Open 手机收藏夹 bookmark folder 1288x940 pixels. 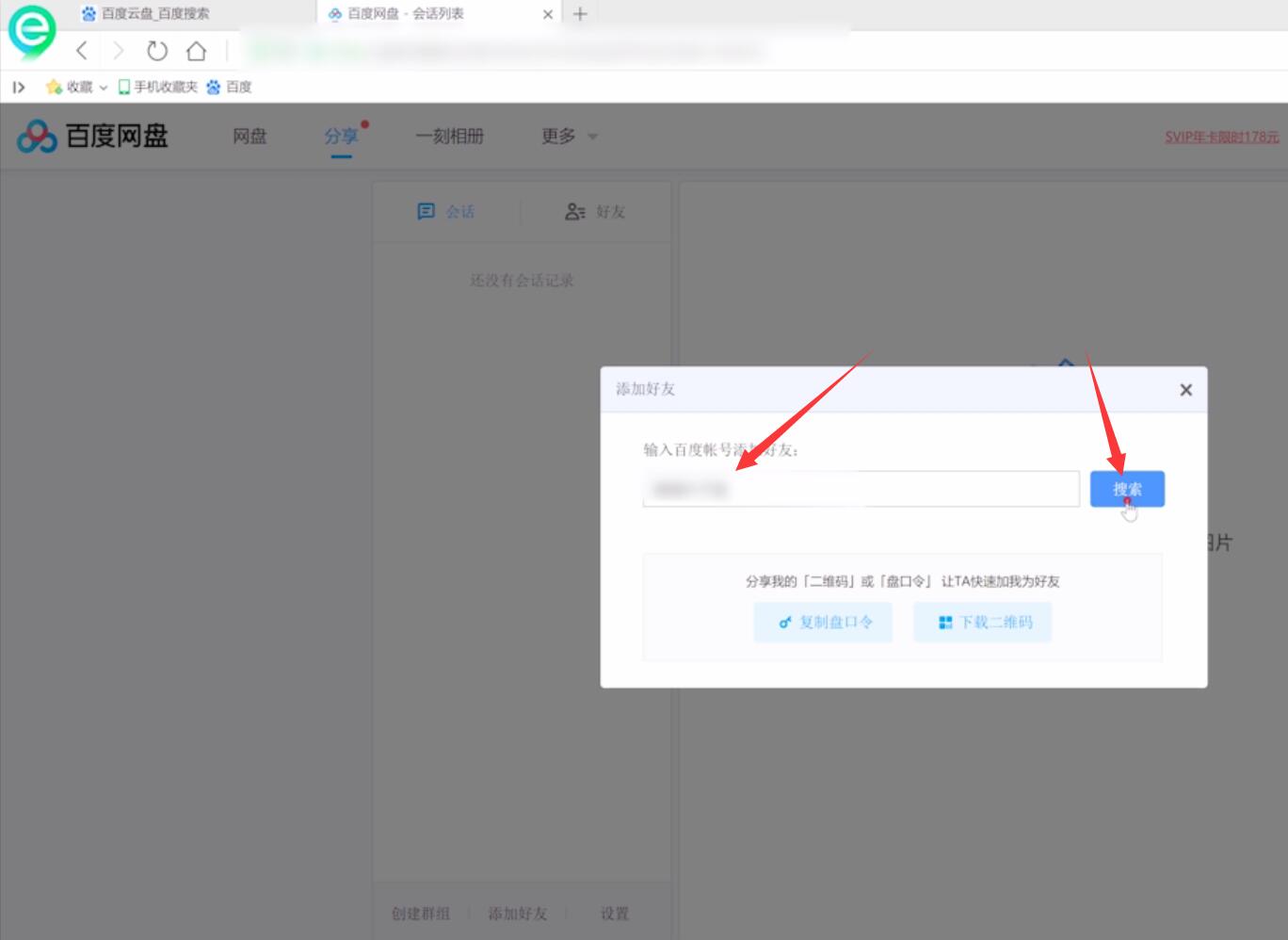(x=157, y=87)
